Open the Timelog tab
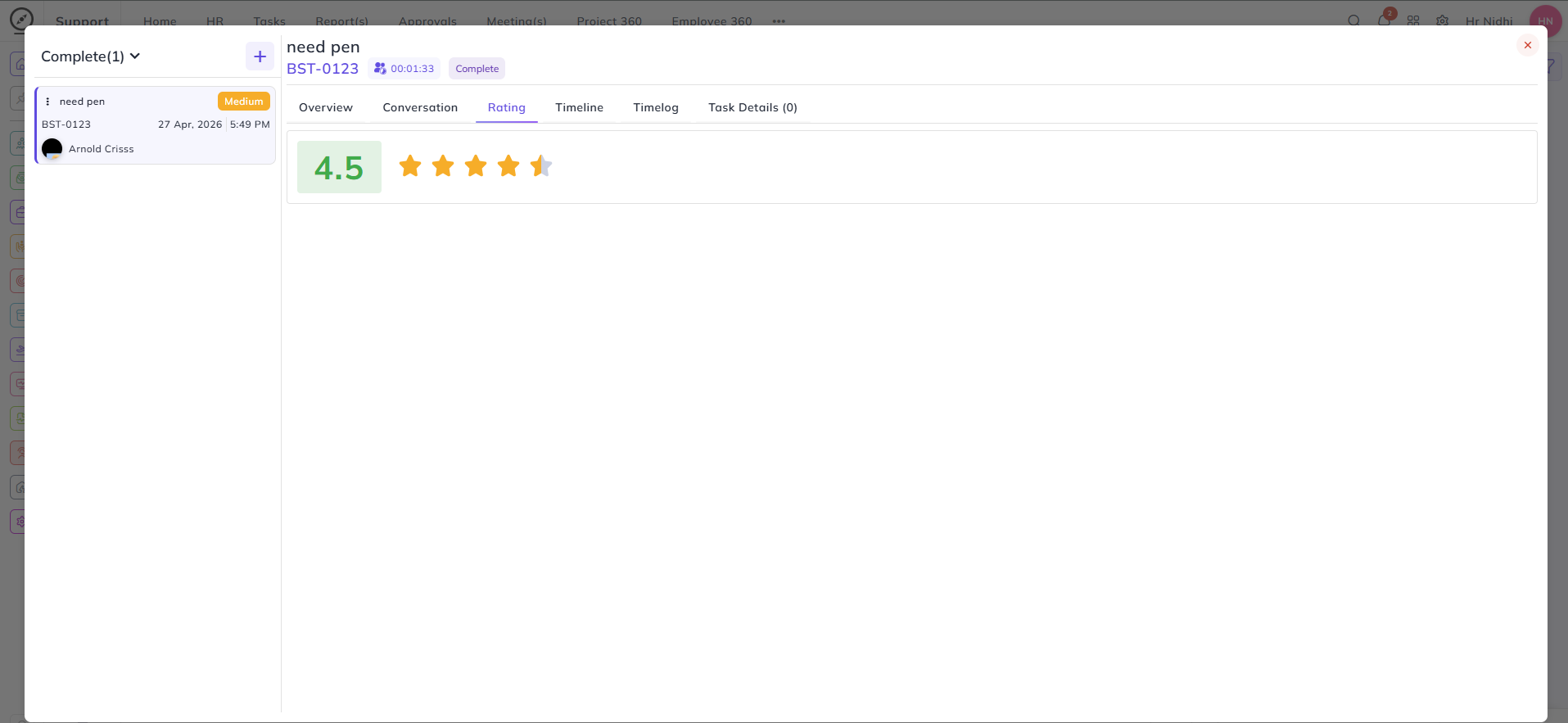 point(656,107)
